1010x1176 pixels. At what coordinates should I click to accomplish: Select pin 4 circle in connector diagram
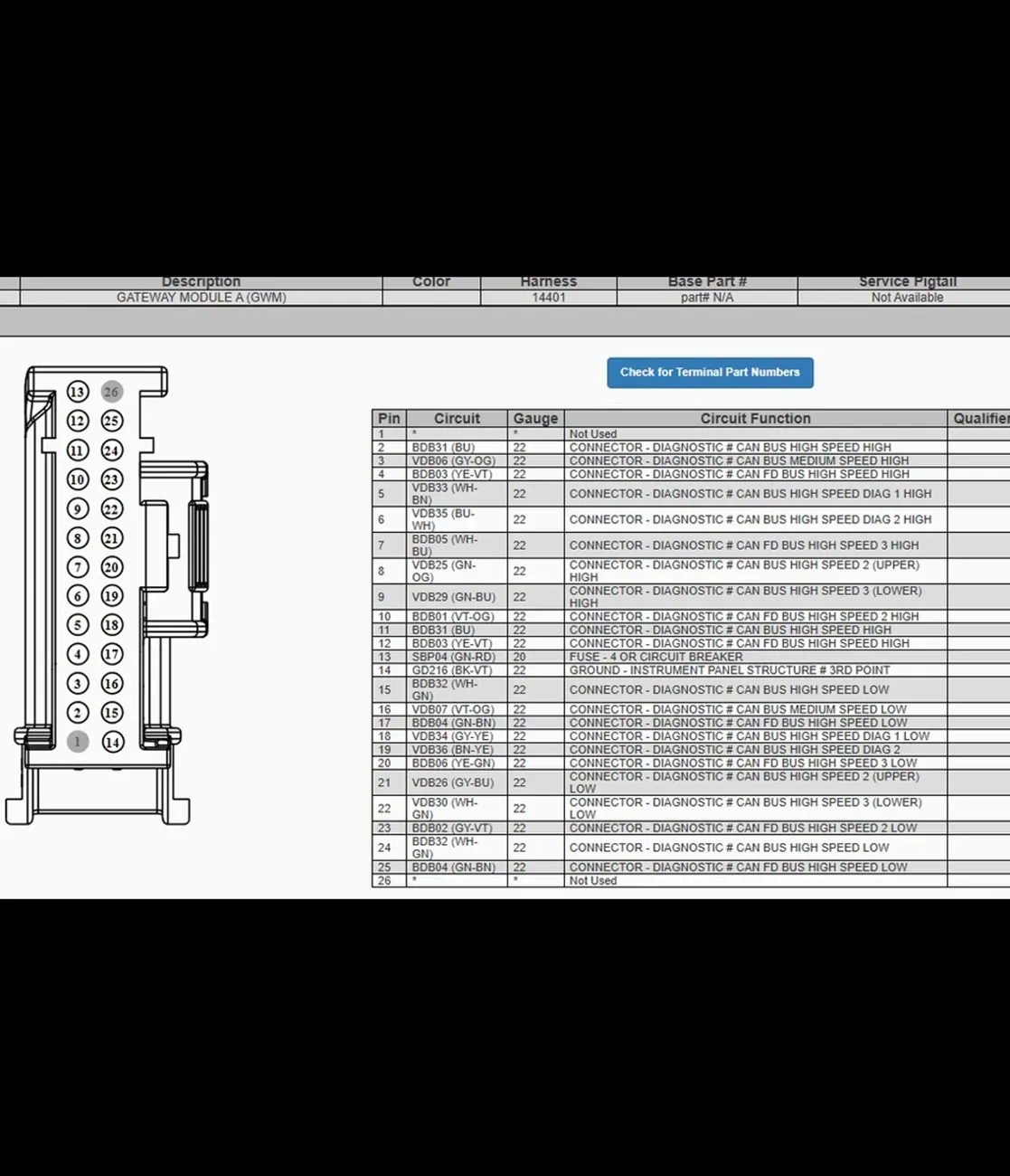click(78, 654)
